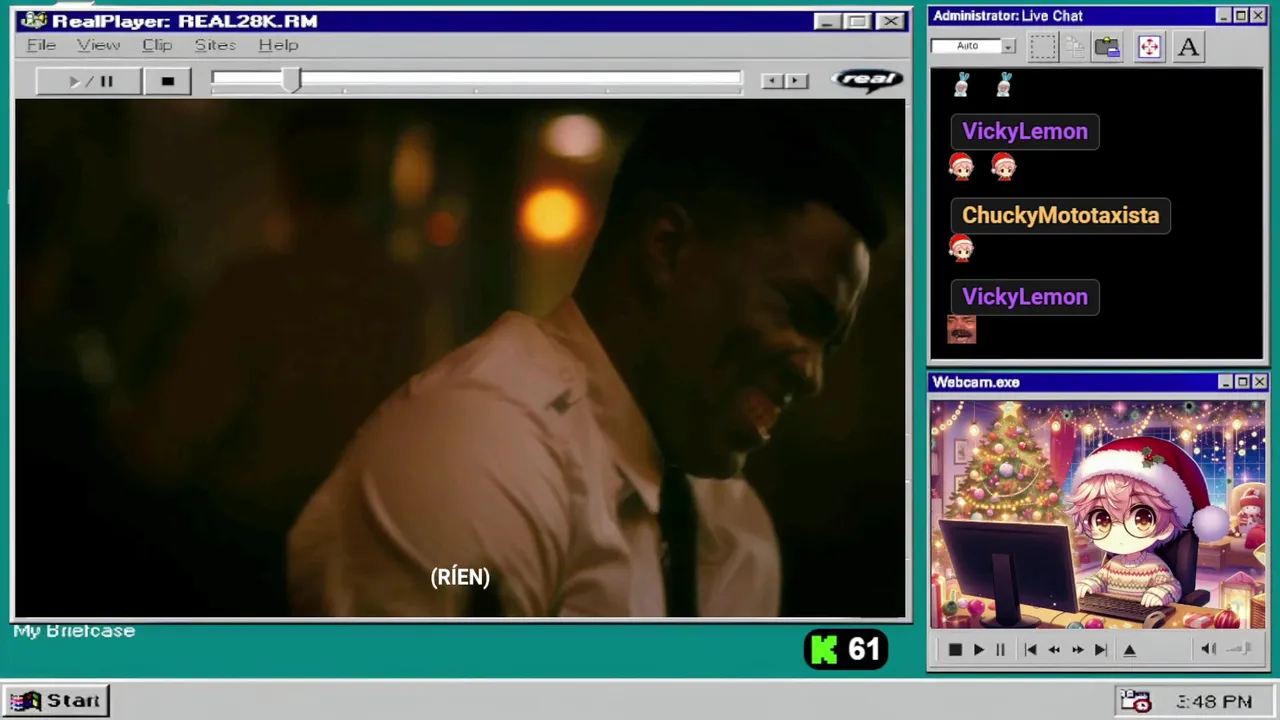
Task: Stop playback in RealPlayer
Action: pos(168,81)
